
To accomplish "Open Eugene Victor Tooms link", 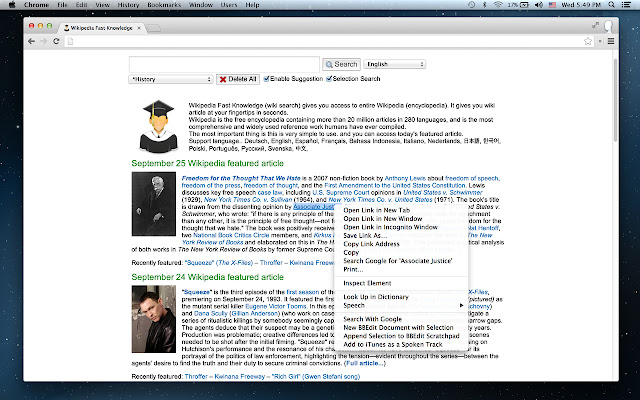I will point(276,306).
